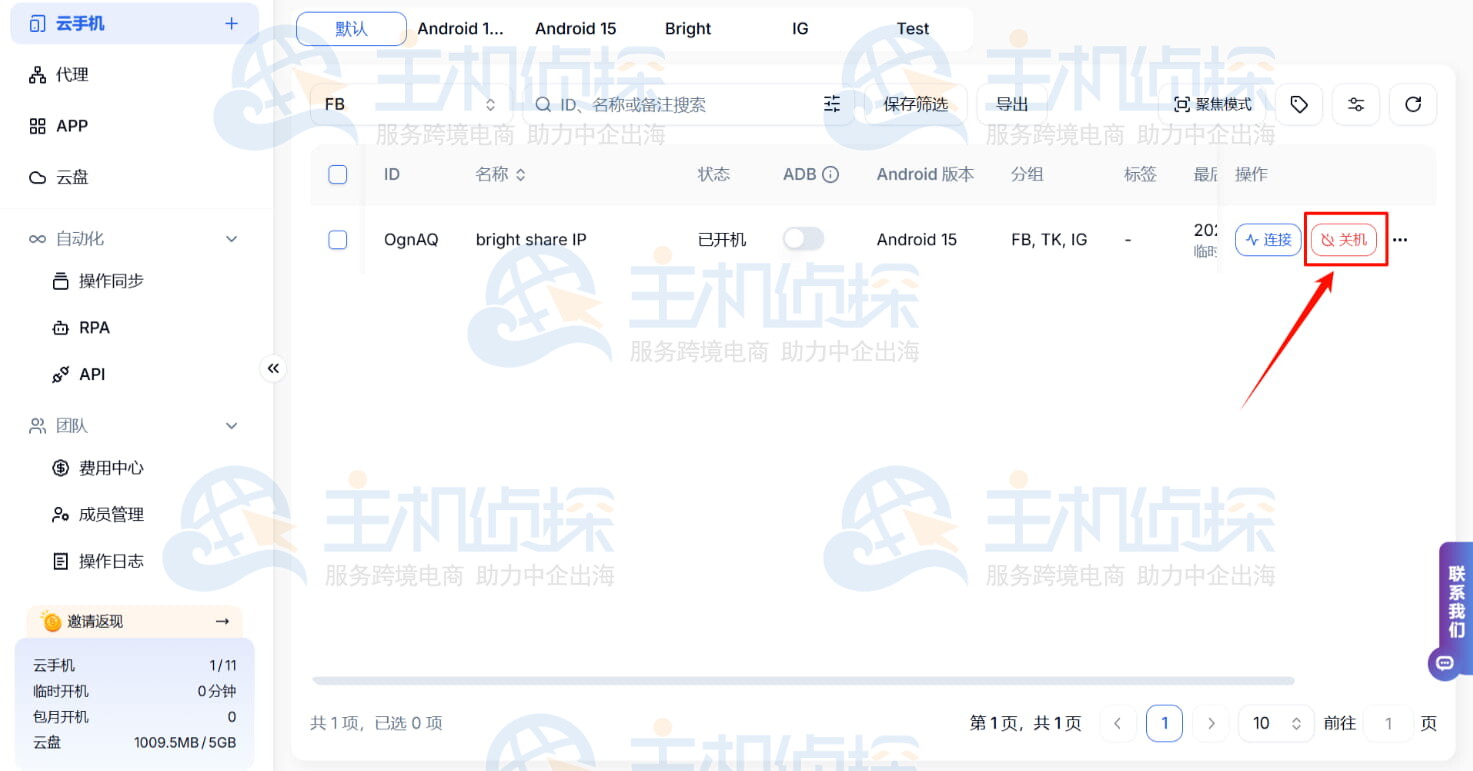
Task: Check the select-all header checkbox
Action: 337,173
